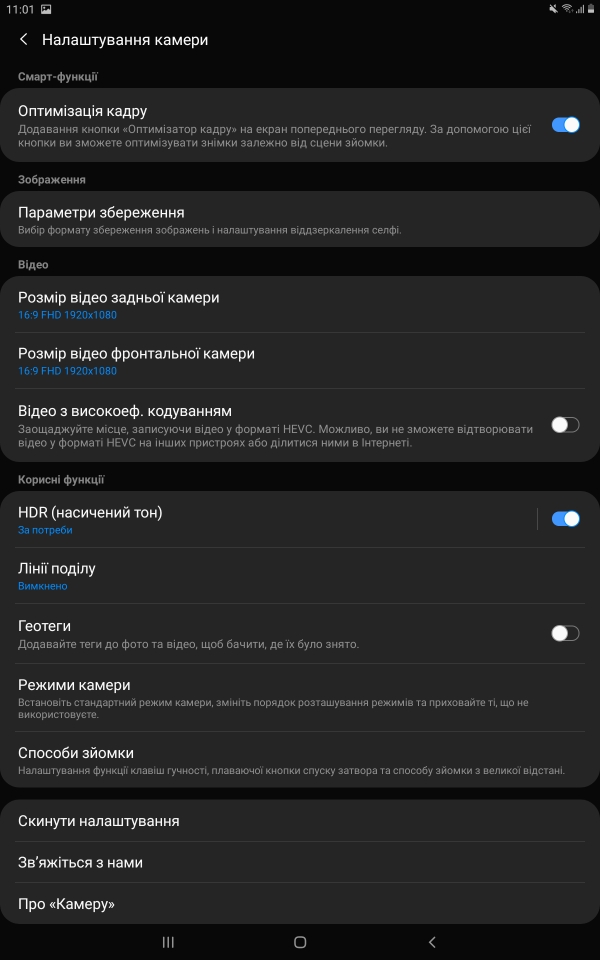Open recent apps from the navigation bar

[168, 942]
